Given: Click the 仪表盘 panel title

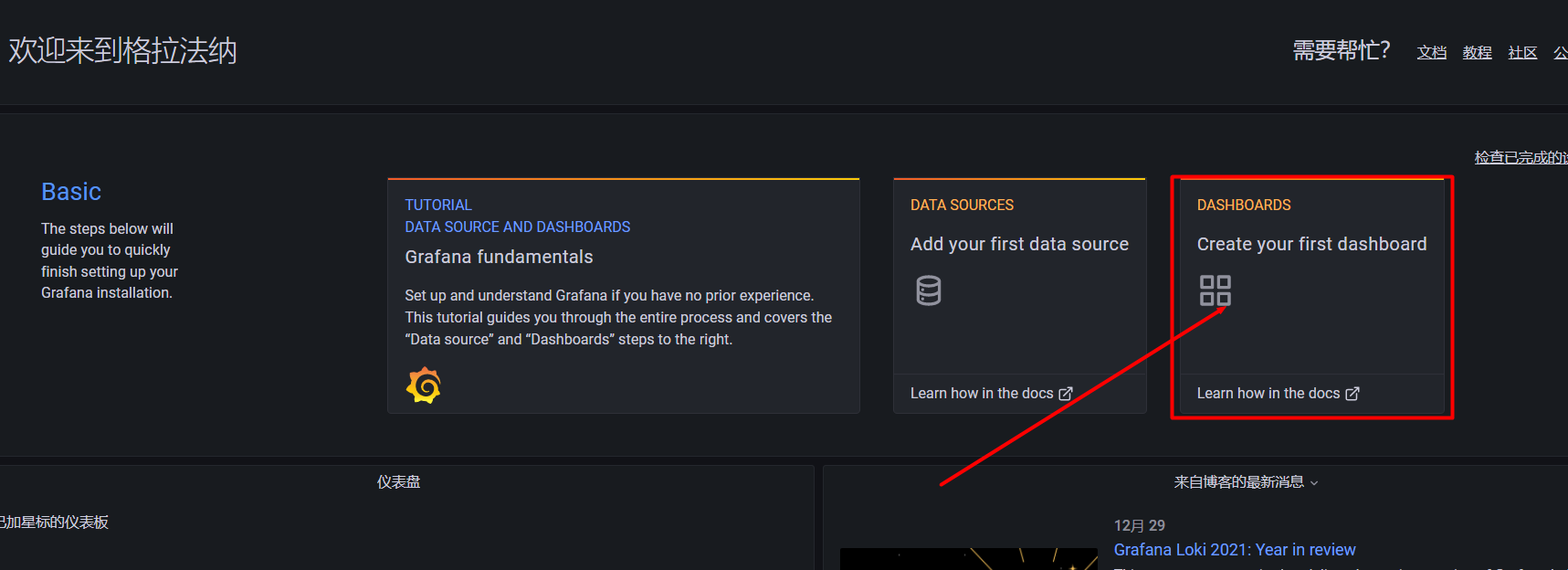Looking at the screenshot, I should 399,482.
